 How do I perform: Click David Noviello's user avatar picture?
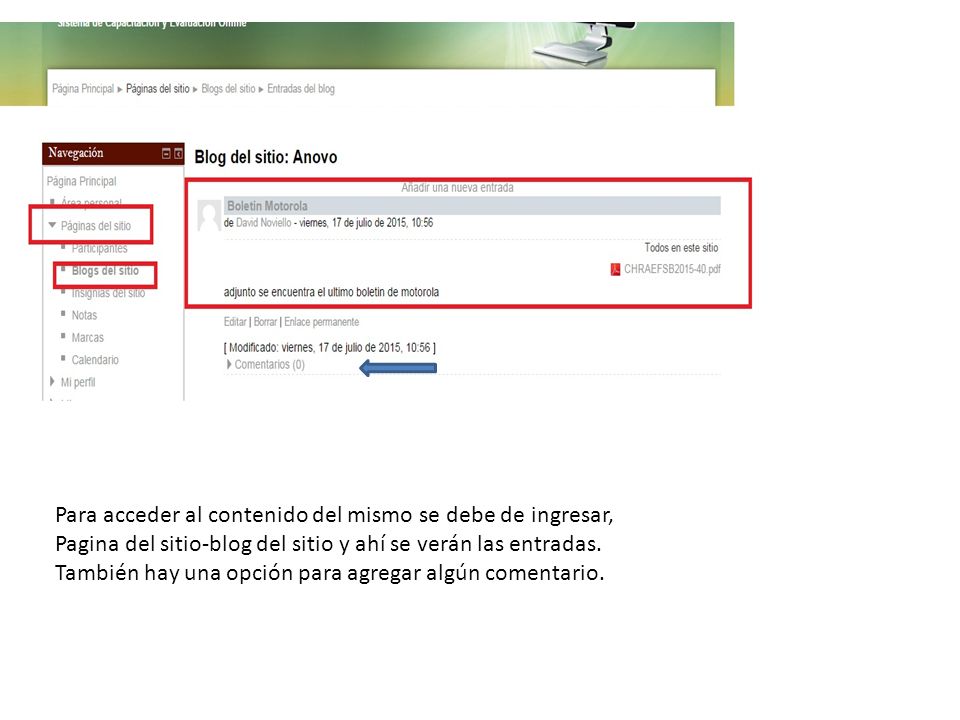pos(209,215)
